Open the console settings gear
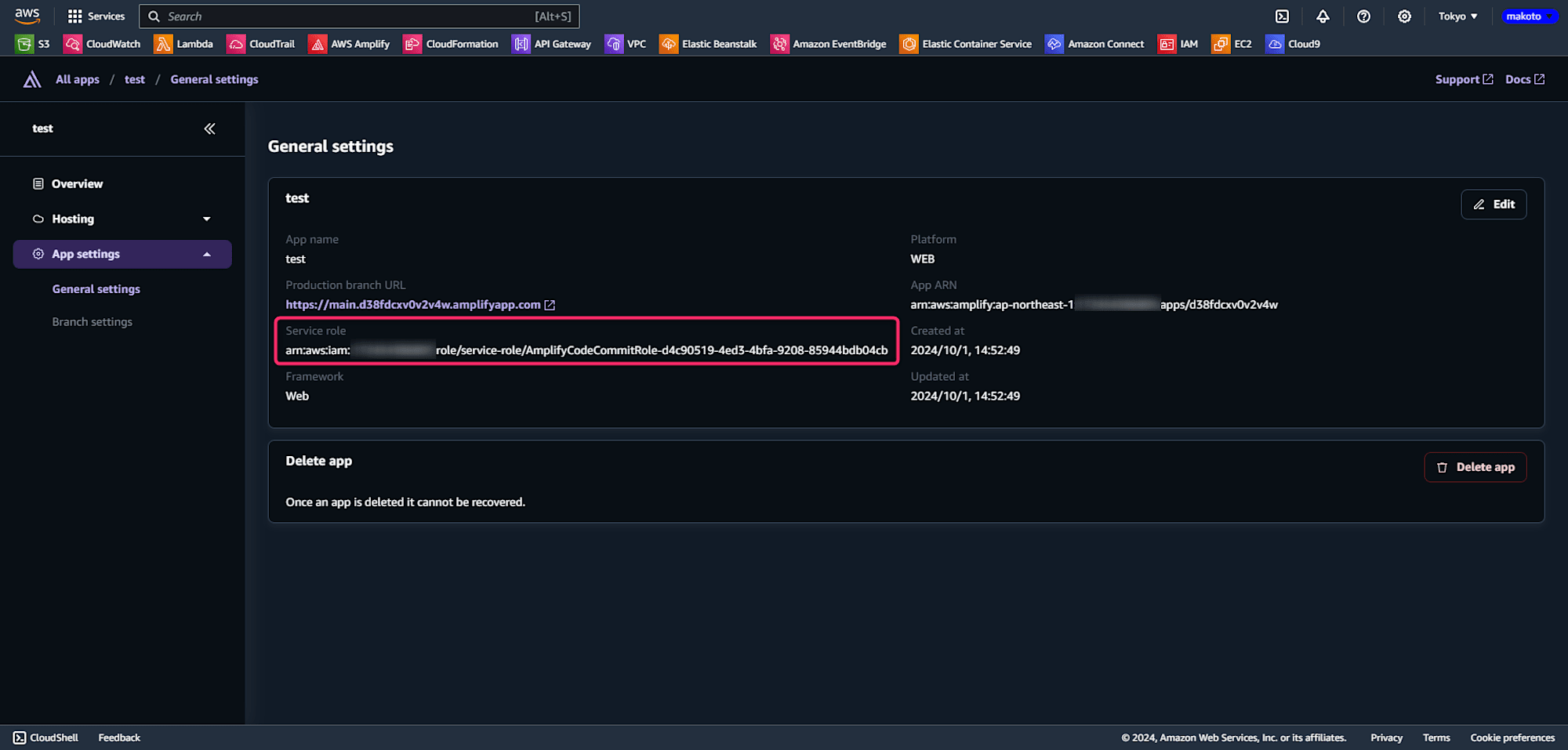The width and height of the screenshot is (1568, 750). coord(1404,16)
